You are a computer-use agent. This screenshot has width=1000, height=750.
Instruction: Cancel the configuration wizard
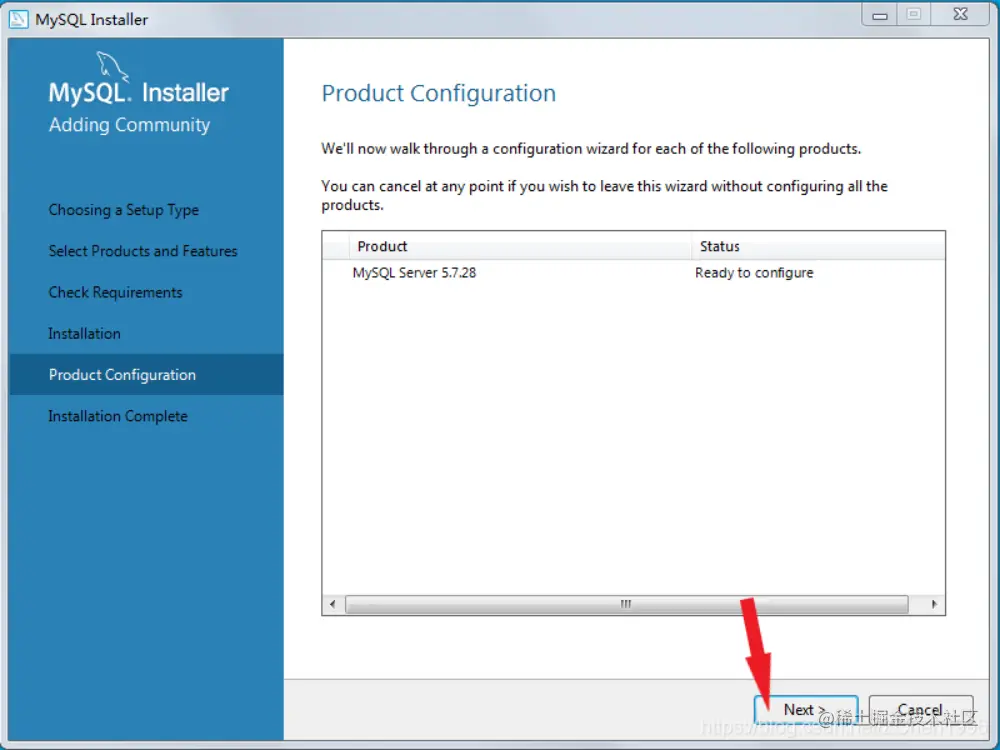[920, 710]
